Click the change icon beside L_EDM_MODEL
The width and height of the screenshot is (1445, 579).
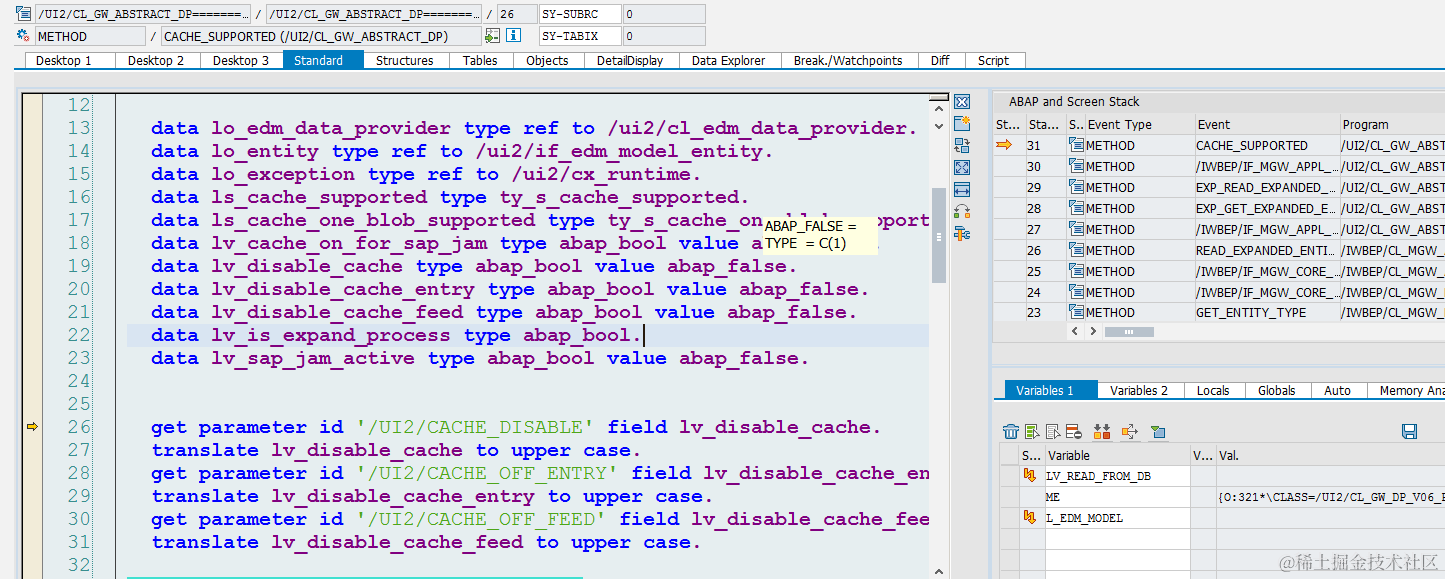(1030, 518)
